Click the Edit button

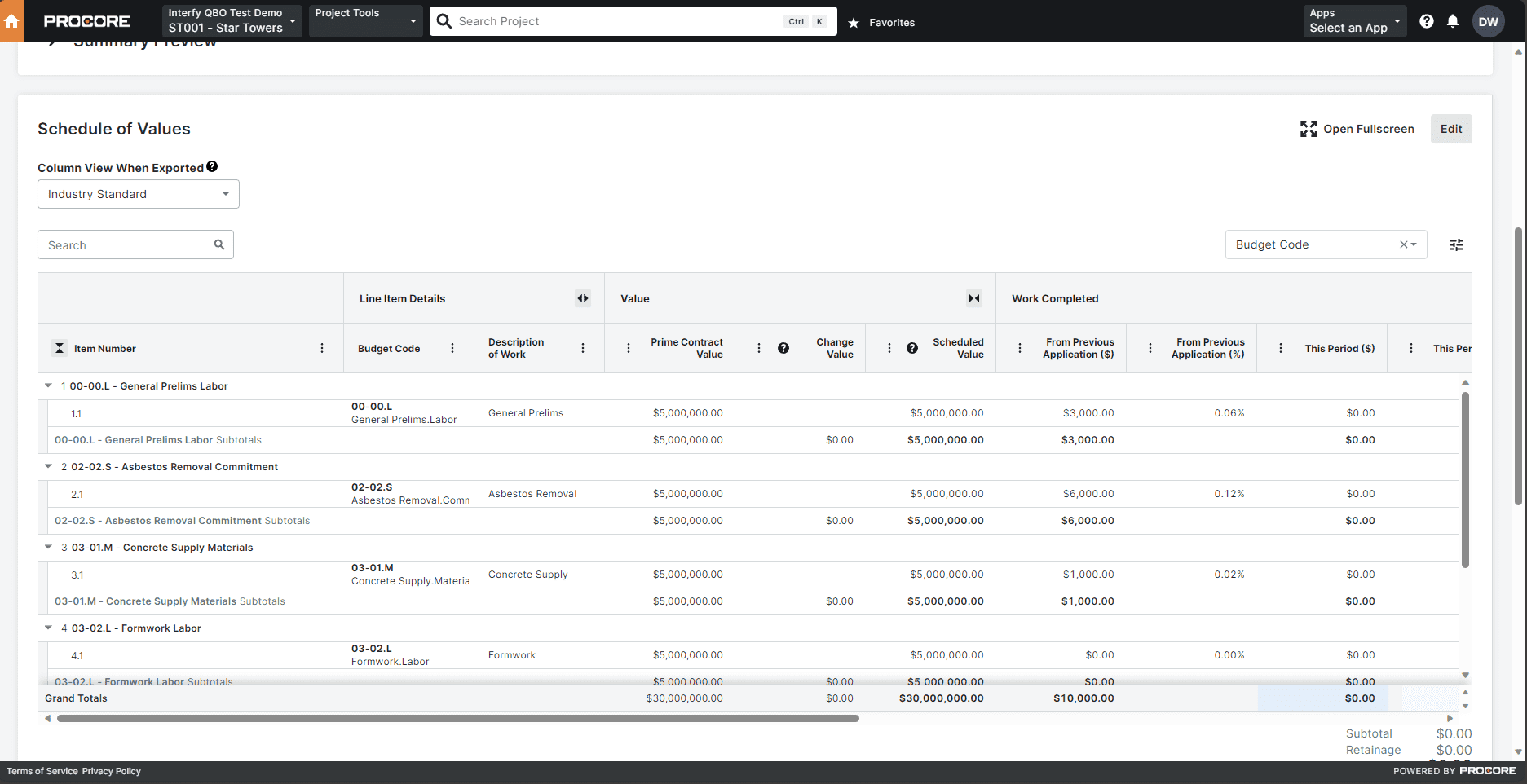[x=1450, y=130]
